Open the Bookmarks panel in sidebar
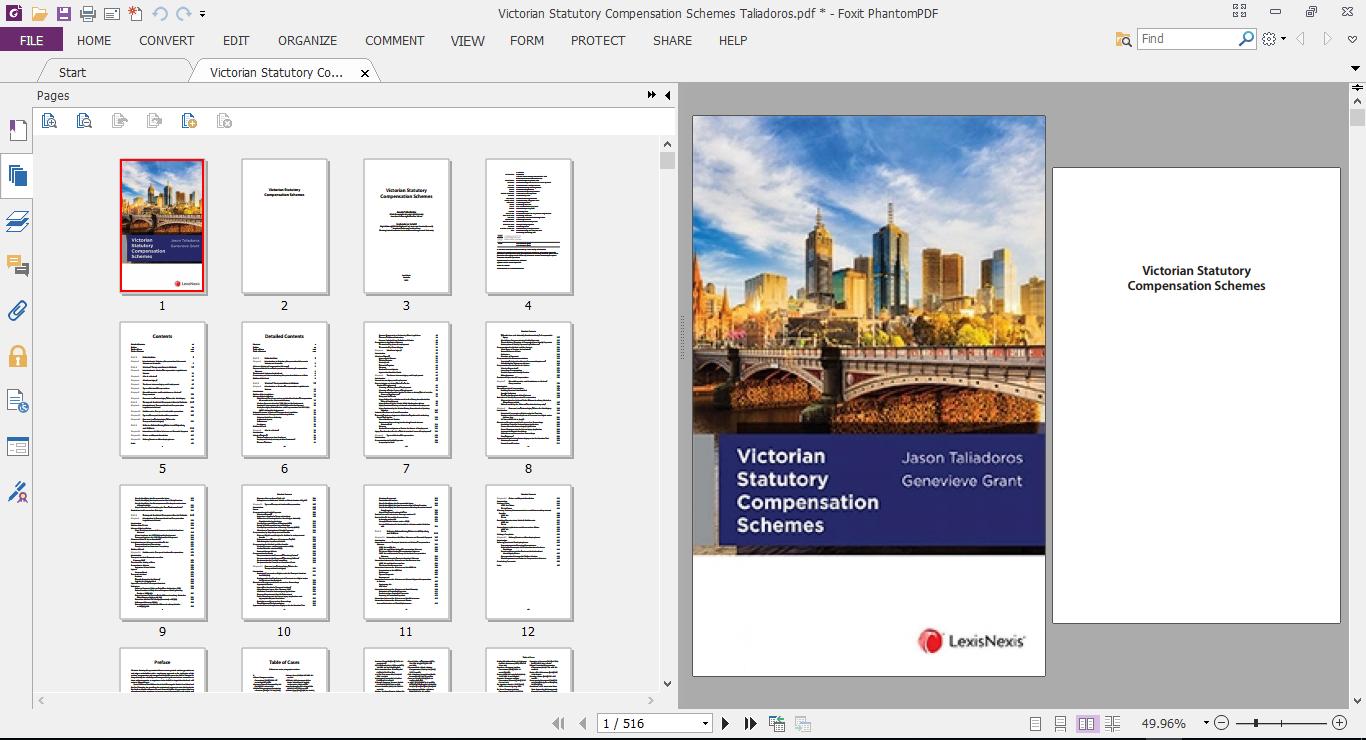The width and height of the screenshot is (1366, 740). pyautogui.click(x=17, y=130)
